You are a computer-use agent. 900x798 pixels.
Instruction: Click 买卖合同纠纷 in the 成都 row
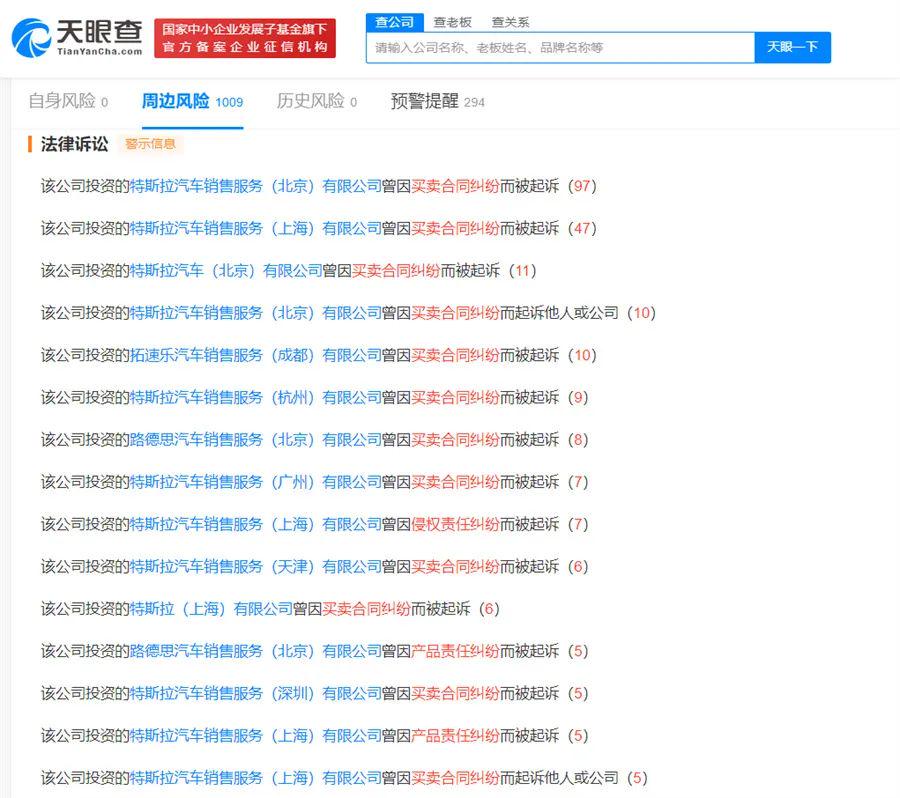tap(455, 355)
